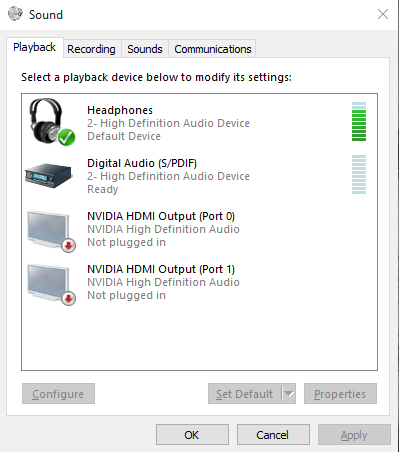Click 'Not plugged in' under HDMI Port 0

[126, 242]
